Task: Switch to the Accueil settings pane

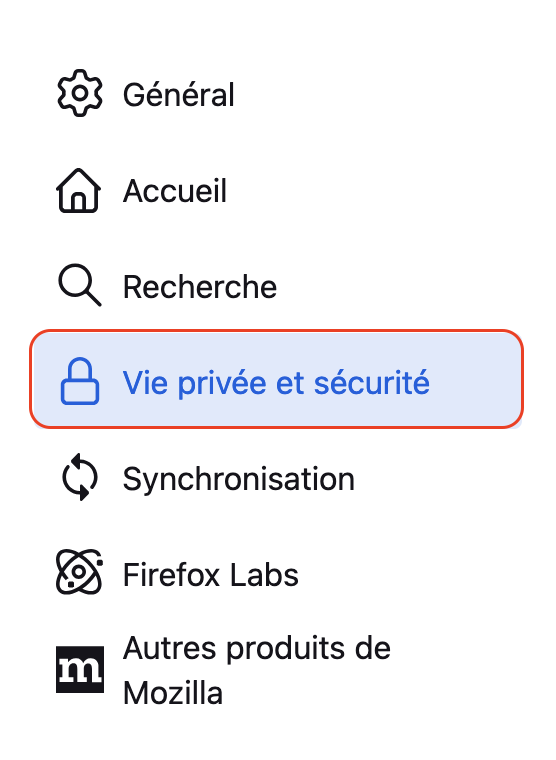Action: [x=175, y=190]
